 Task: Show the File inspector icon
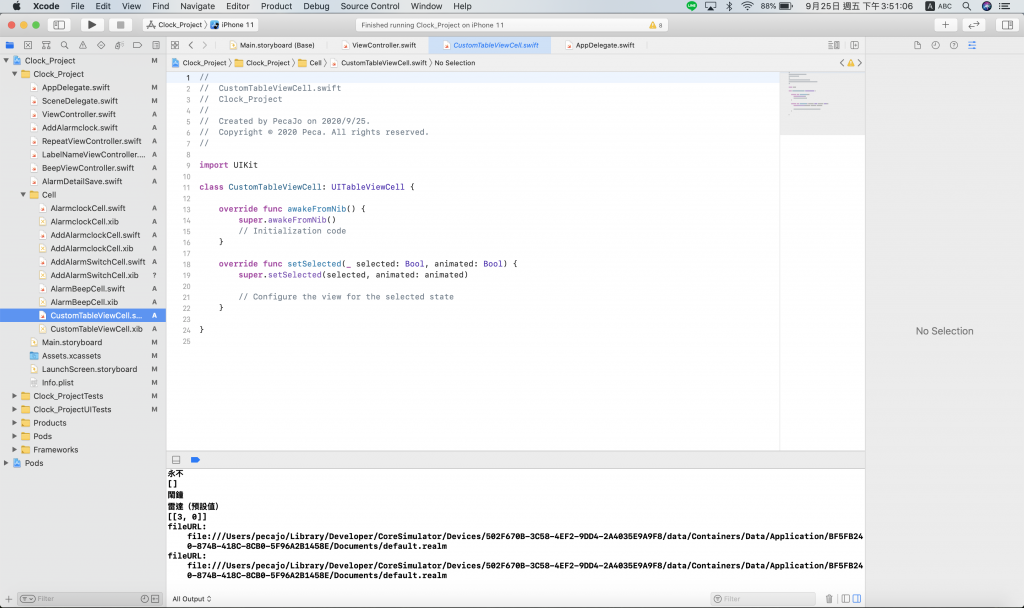[x=917, y=45]
